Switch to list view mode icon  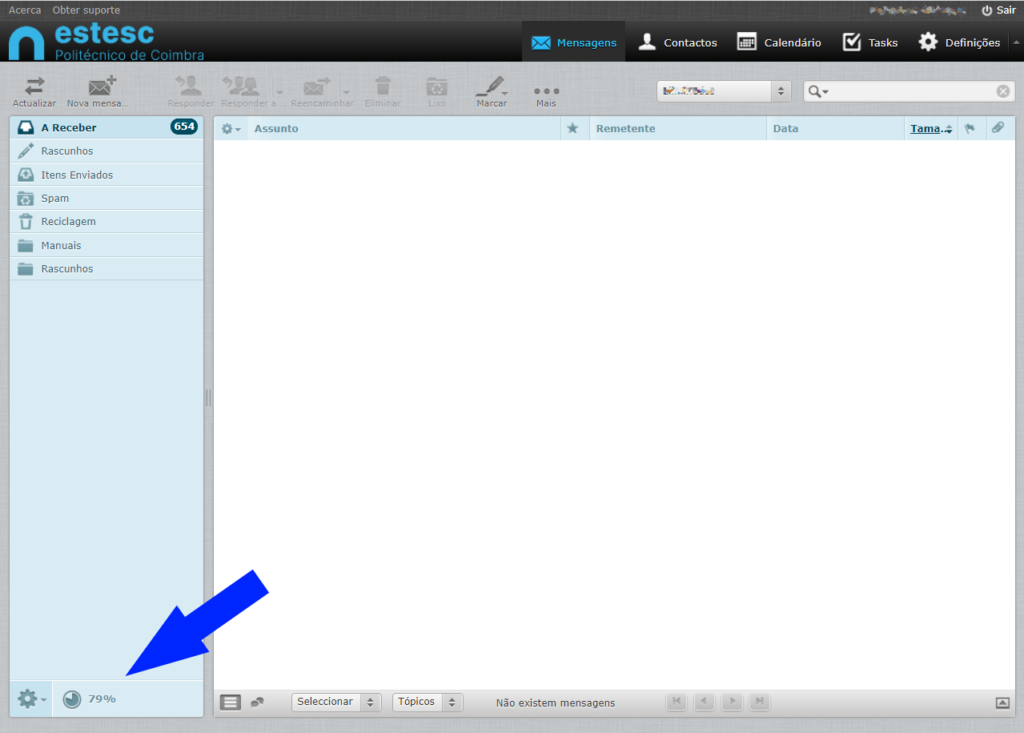230,702
